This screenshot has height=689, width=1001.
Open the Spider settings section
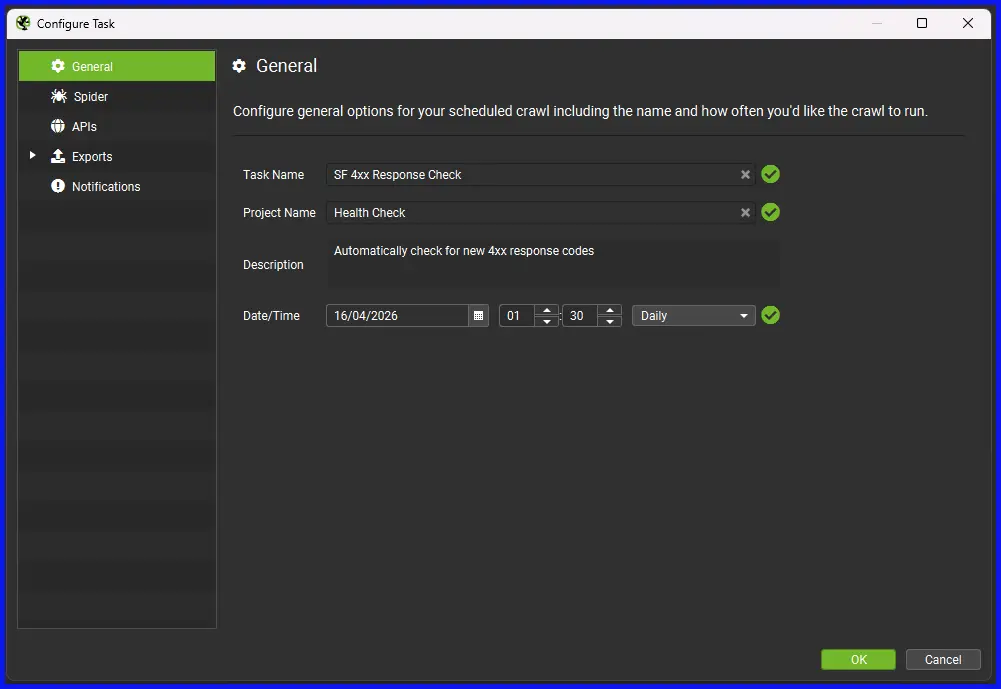click(117, 96)
